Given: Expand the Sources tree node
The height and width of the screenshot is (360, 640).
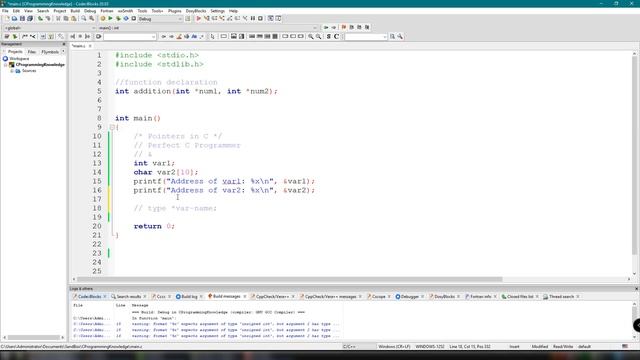Looking at the screenshot, I should [12, 71].
